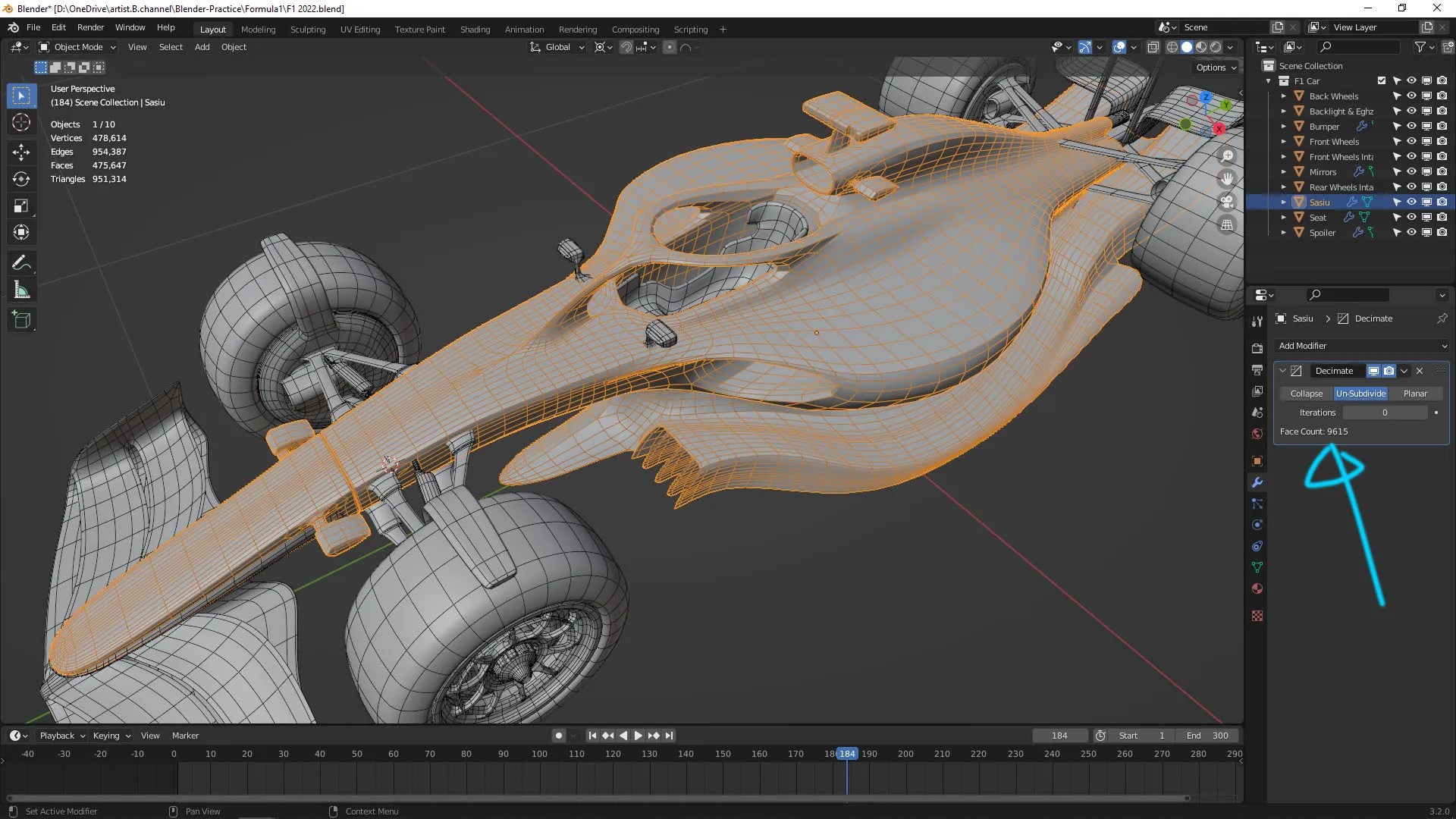This screenshot has height=819, width=1456.
Task: Open the Physics Properties tab
Action: coord(1257,524)
